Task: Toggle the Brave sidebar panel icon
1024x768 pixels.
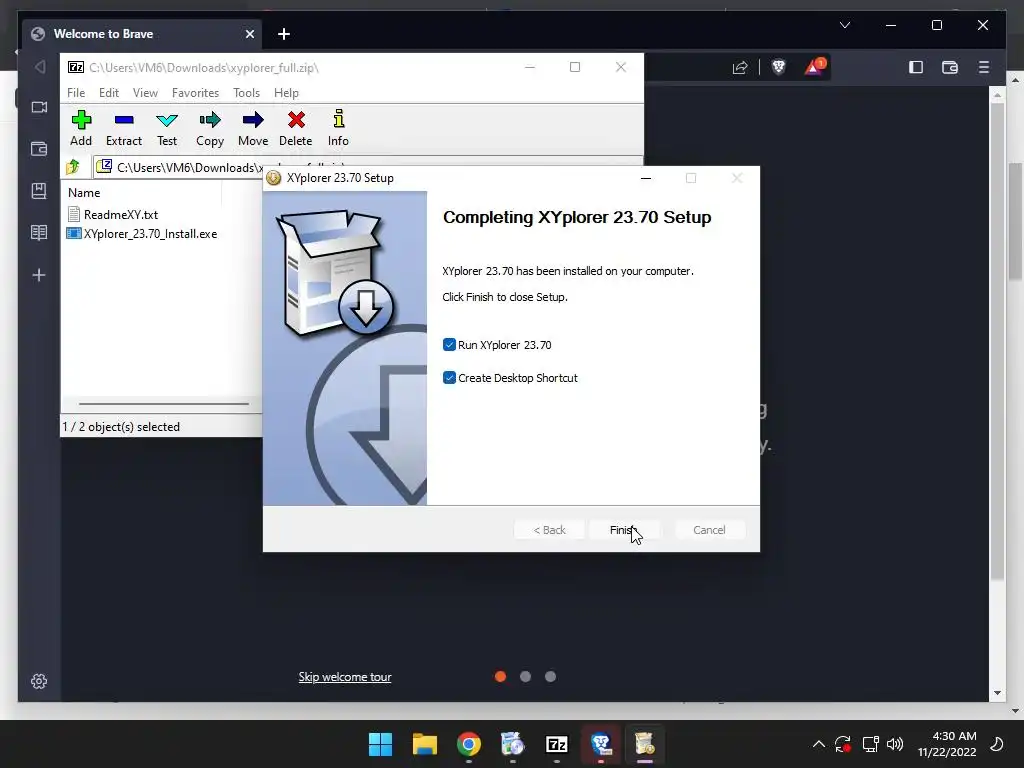Action: click(916, 67)
